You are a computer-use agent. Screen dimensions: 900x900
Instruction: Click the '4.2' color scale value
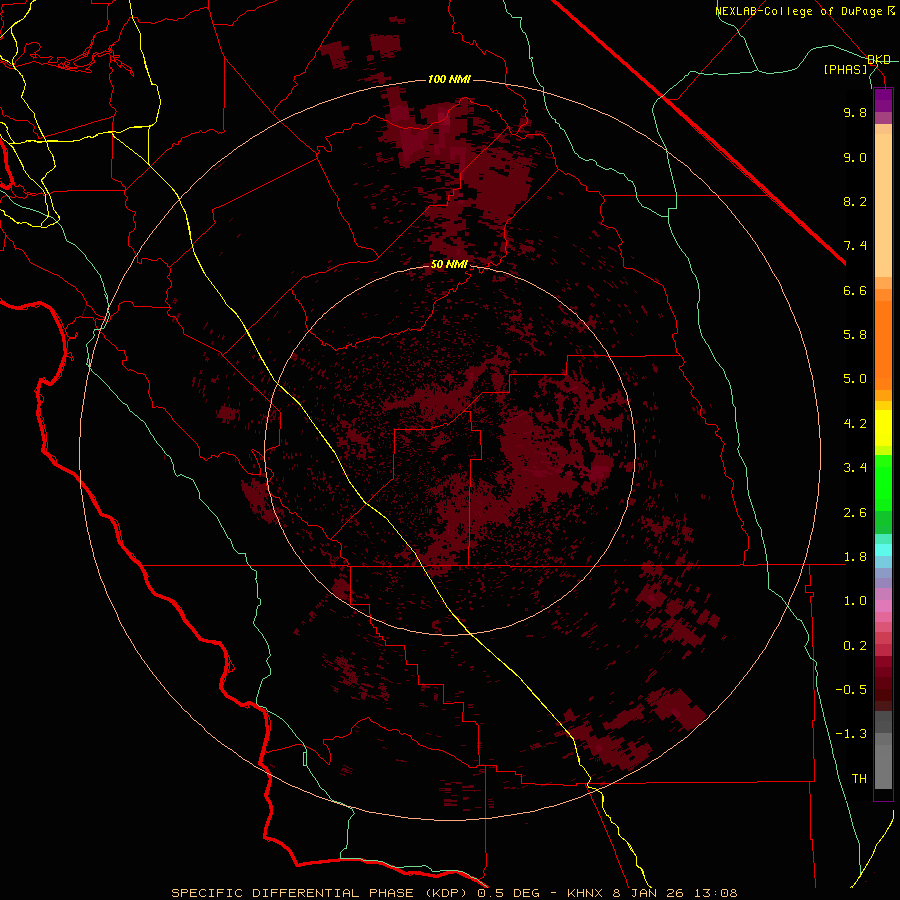(855, 424)
